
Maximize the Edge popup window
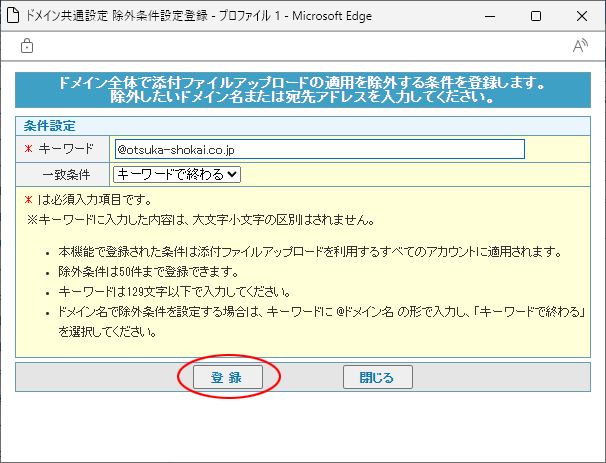click(x=536, y=16)
